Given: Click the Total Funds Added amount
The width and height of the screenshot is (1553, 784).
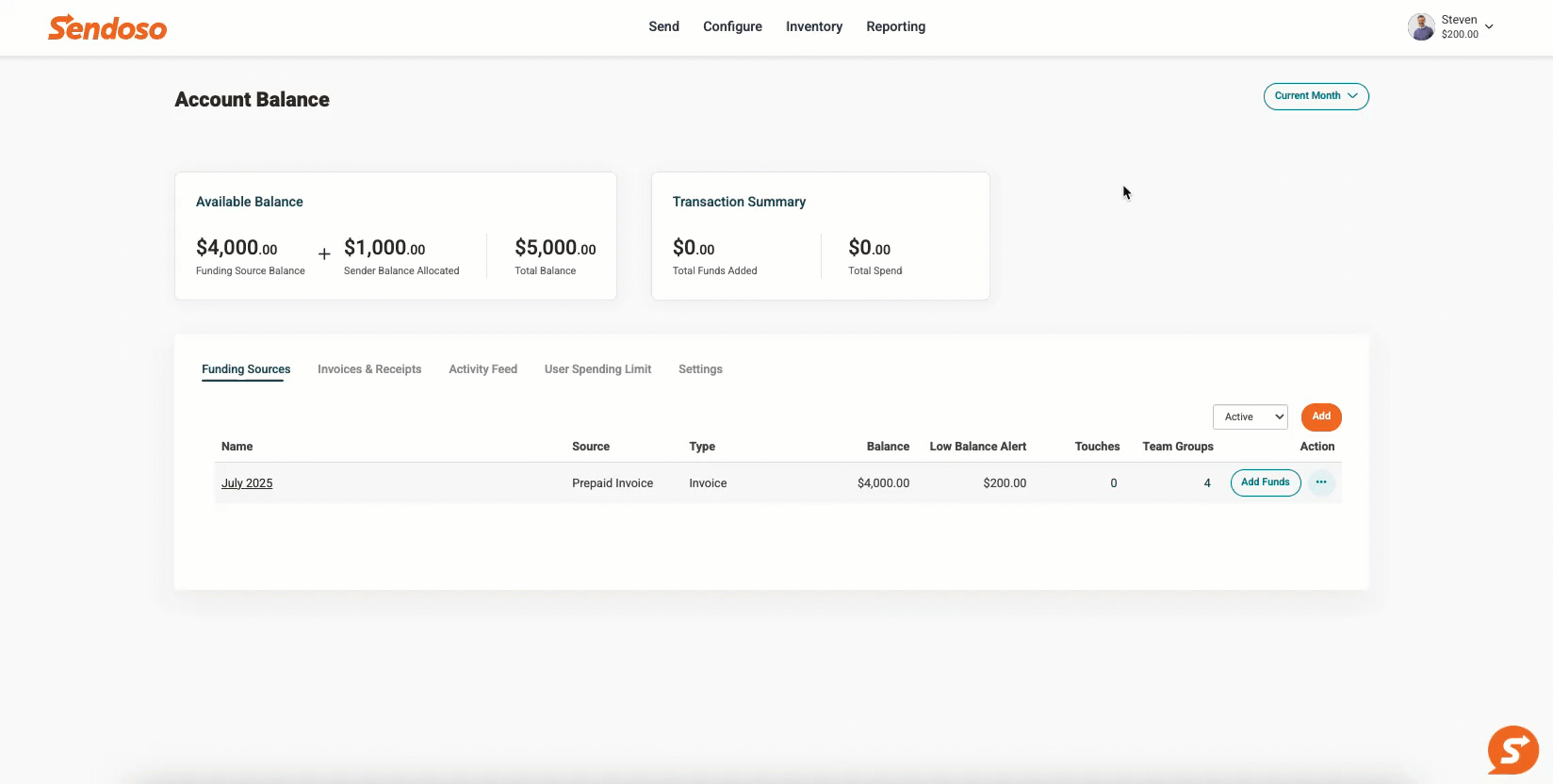Looking at the screenshot, I should pos(694,248).
